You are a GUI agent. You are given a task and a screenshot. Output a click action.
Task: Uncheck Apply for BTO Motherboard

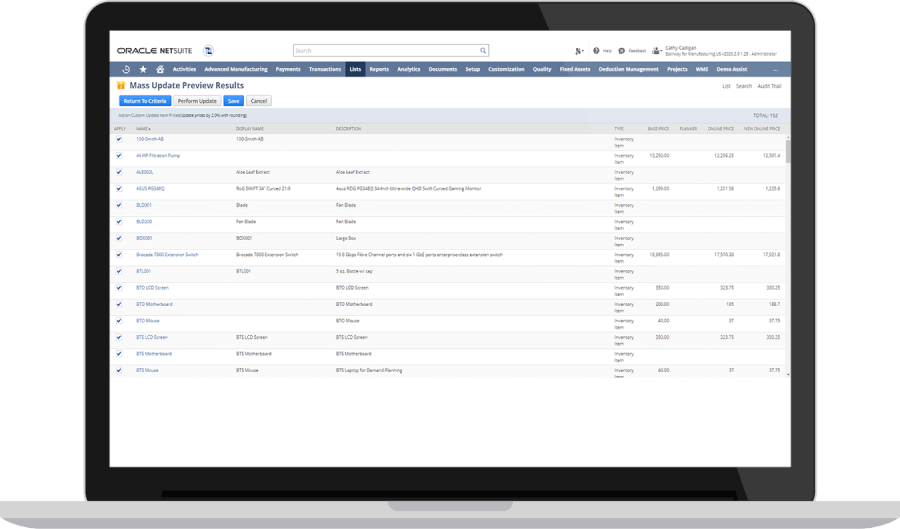[x=119, y=304]
